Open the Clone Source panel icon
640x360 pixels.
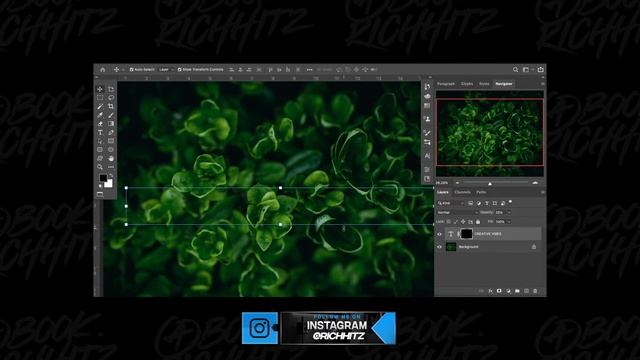(x=427, y=119)
